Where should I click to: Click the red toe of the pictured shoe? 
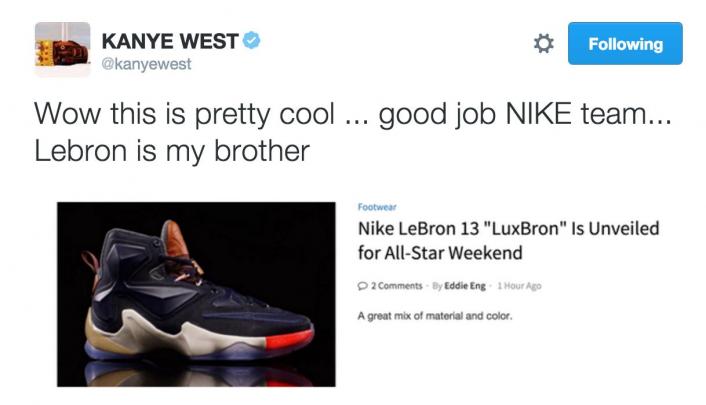click(x=290, y=339)
